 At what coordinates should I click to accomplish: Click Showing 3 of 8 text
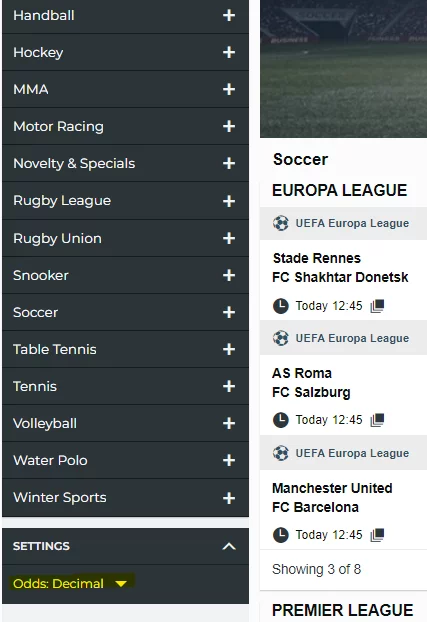[x=316, y=569]
